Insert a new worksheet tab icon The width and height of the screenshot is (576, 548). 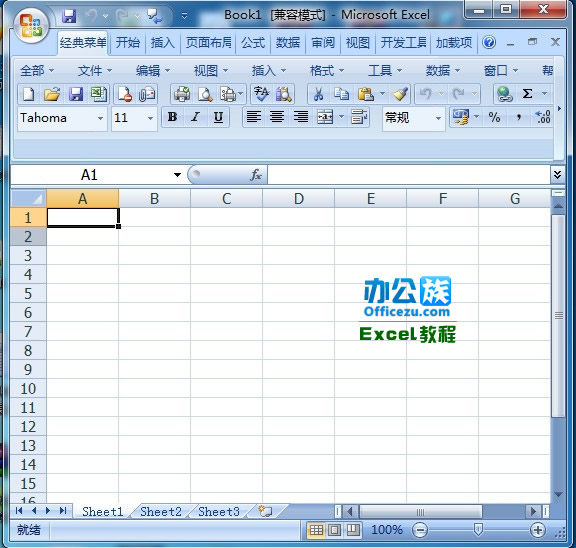pyautogui.click(x=265, y=511)
